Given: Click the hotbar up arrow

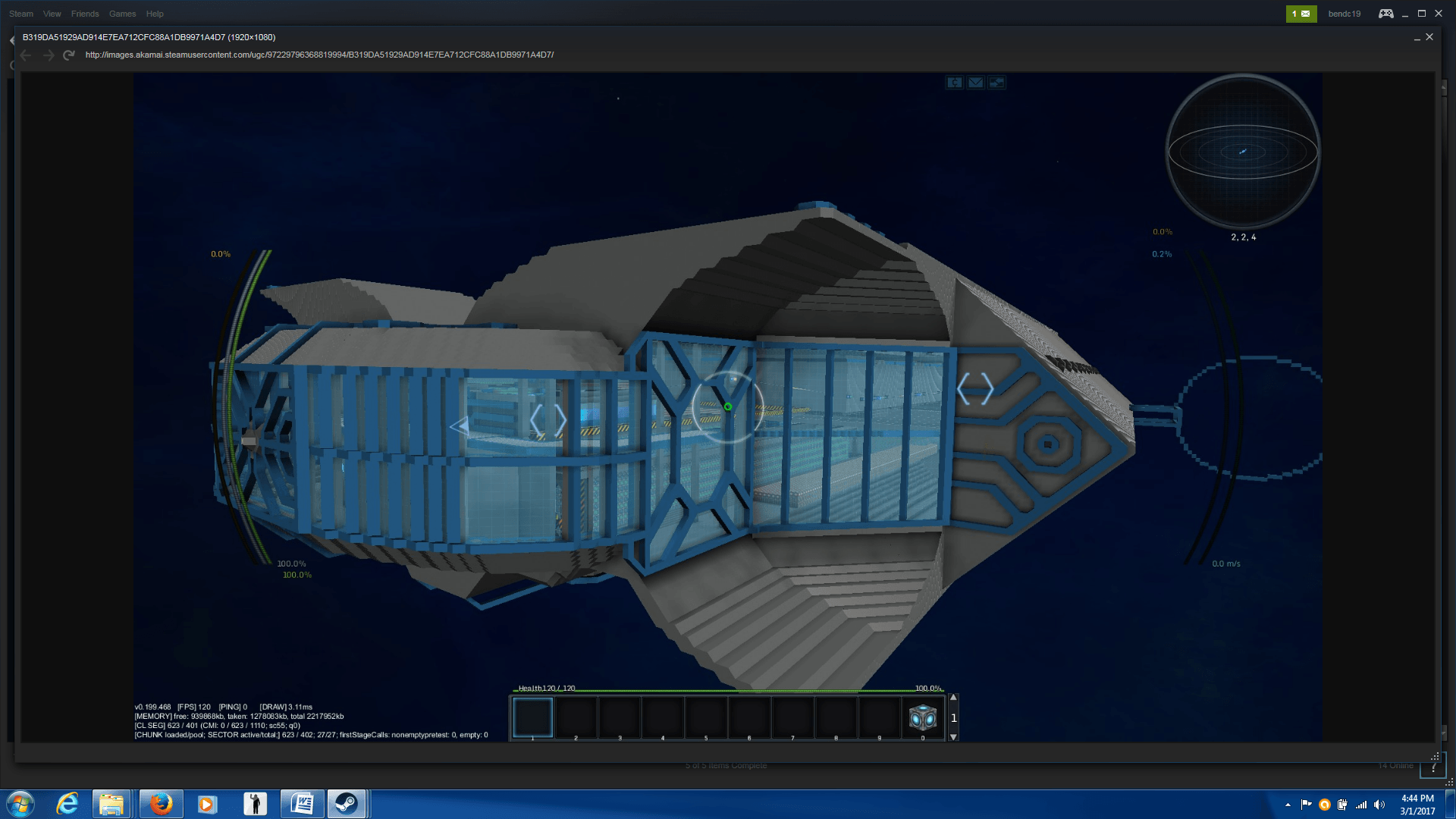Looking at the screenshot, I should 953,698.
